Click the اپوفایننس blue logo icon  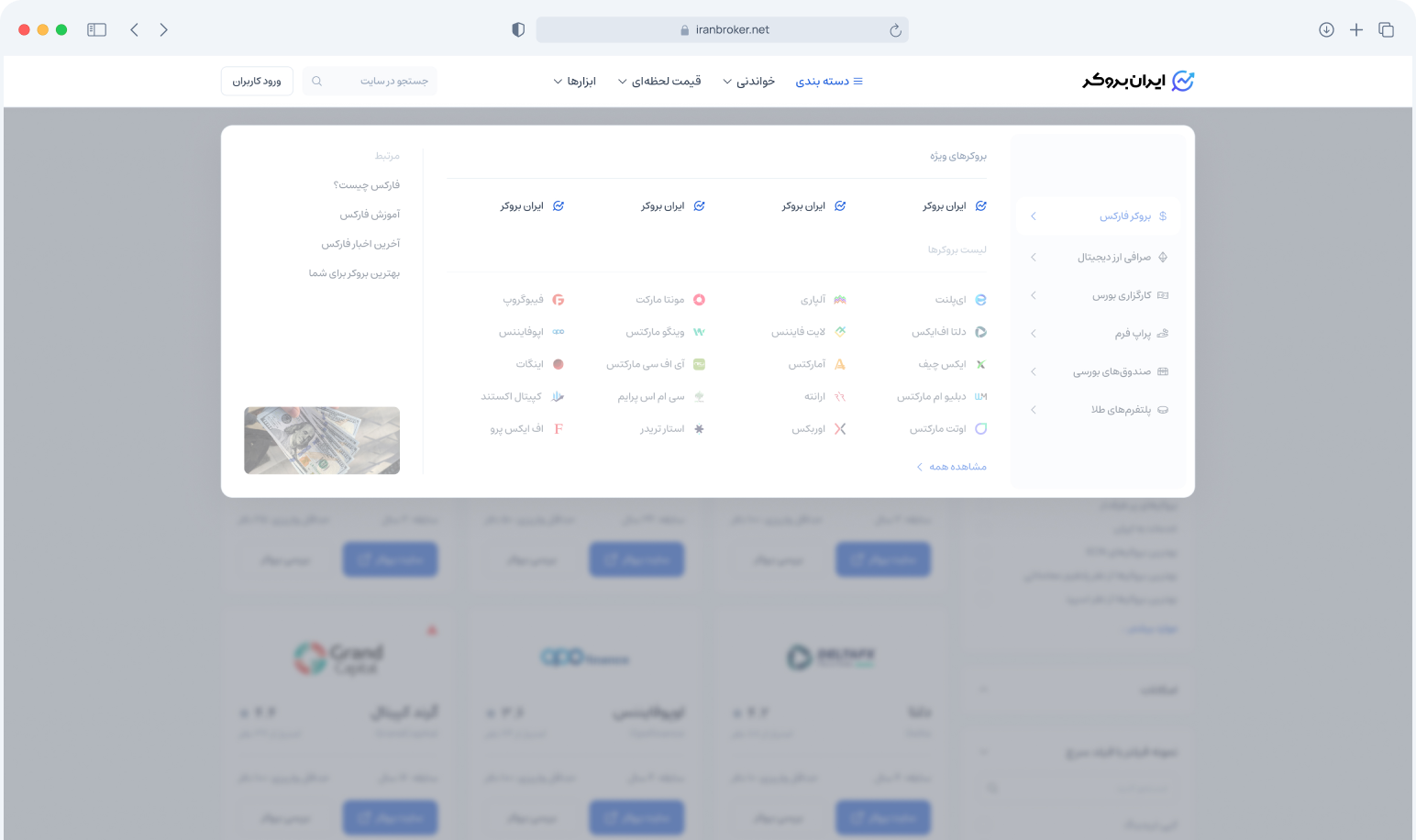(559, 332)
